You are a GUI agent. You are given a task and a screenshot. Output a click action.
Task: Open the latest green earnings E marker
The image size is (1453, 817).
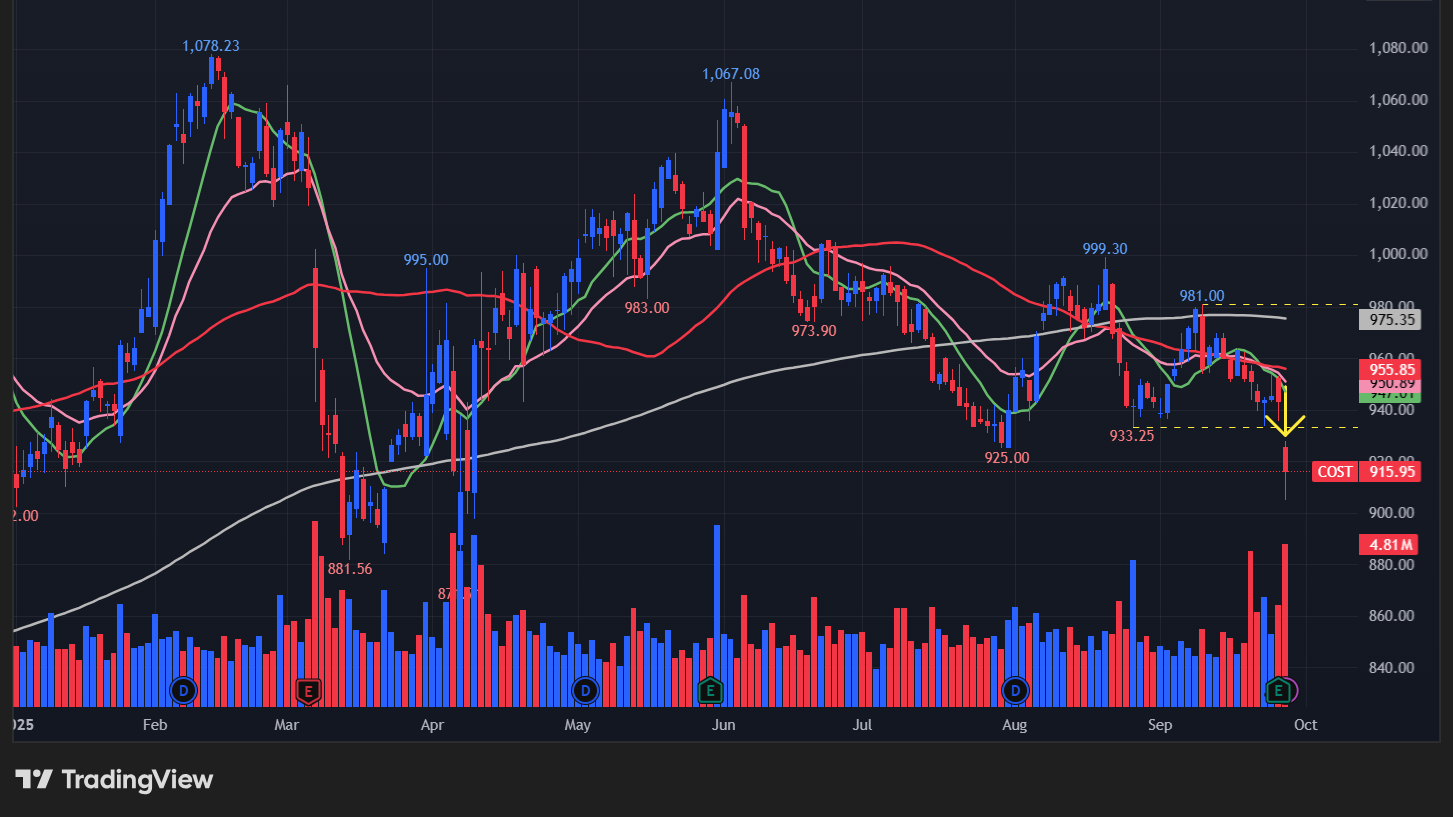click(x=1278, y=690)
